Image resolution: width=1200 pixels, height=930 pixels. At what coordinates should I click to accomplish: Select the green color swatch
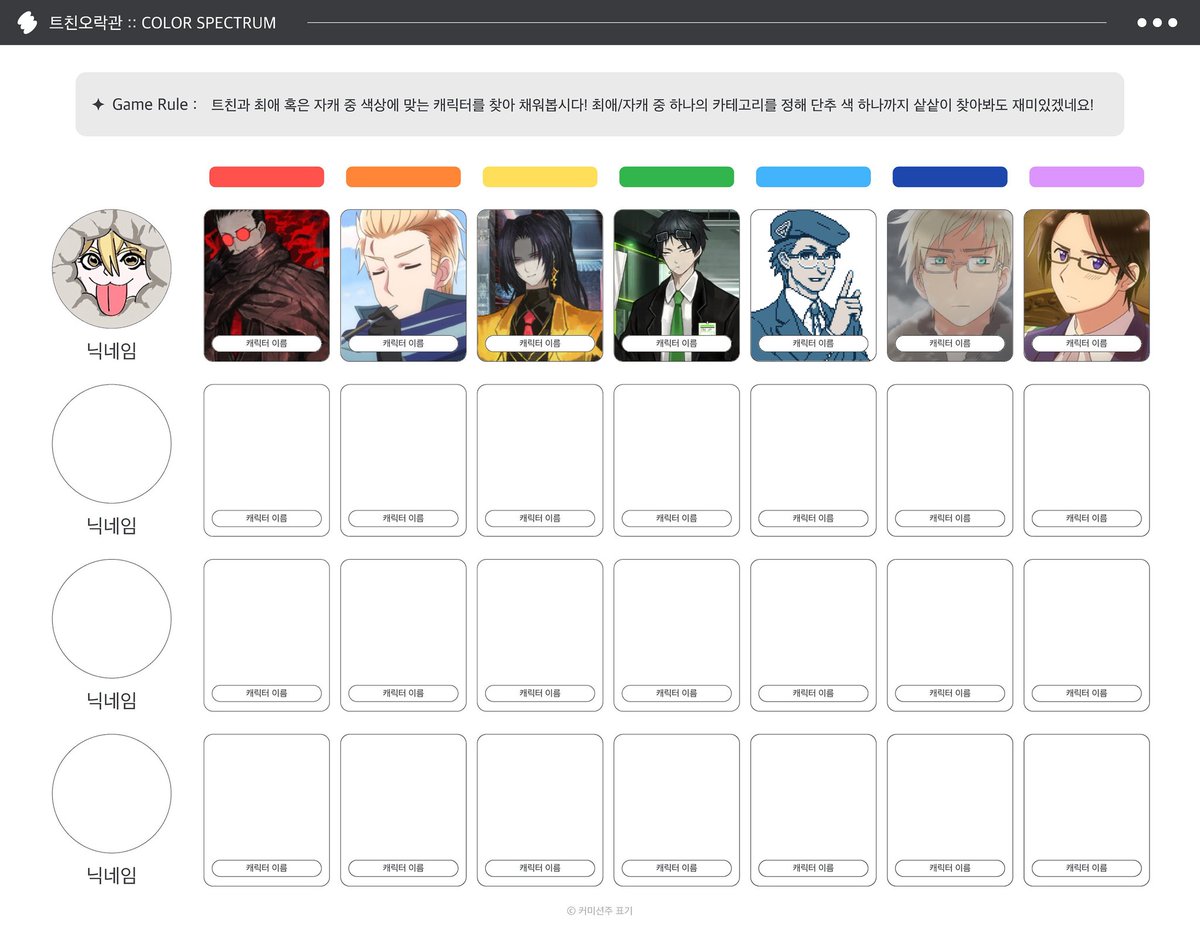[x=677, y=177]
